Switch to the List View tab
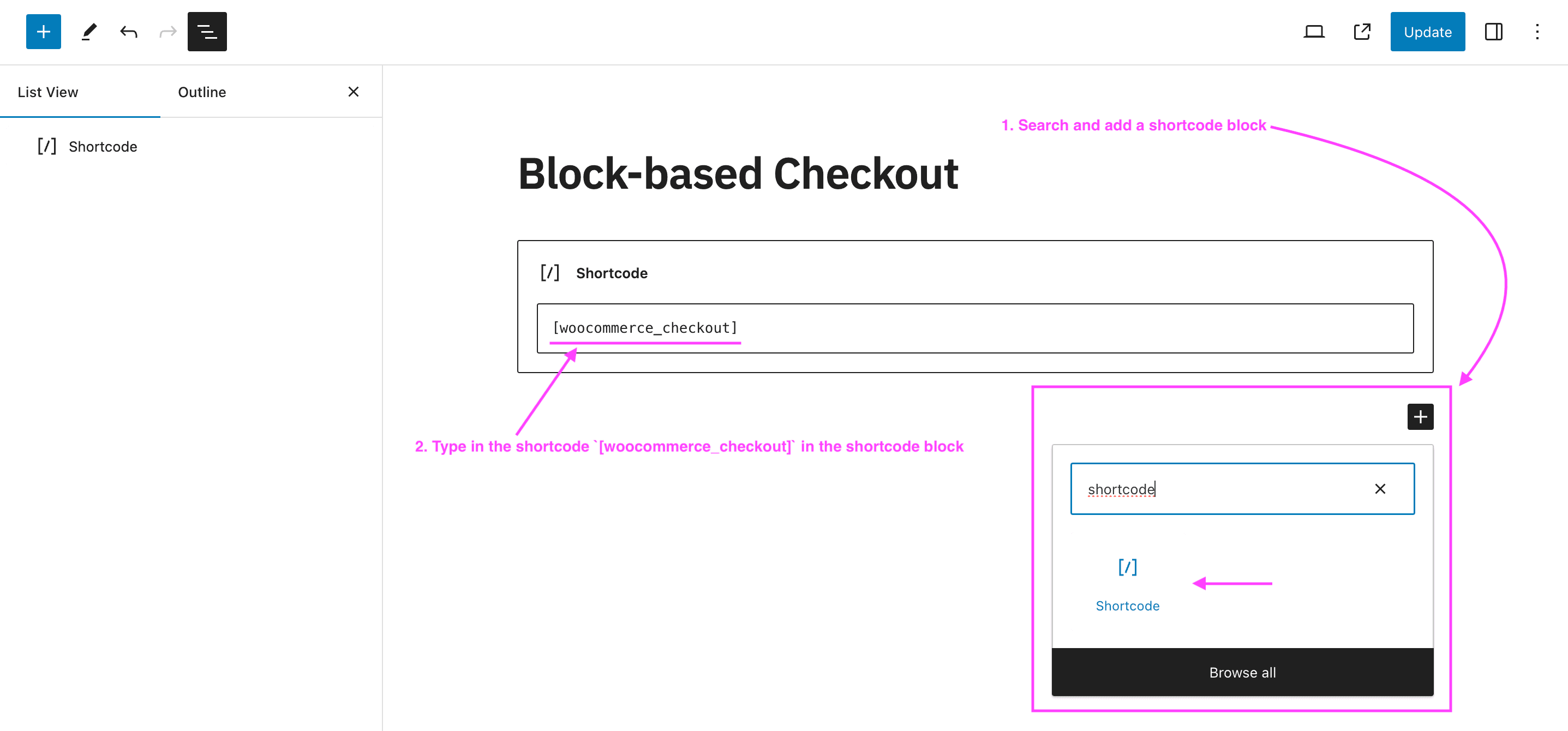1568x731 pixels. click(48, 92)
